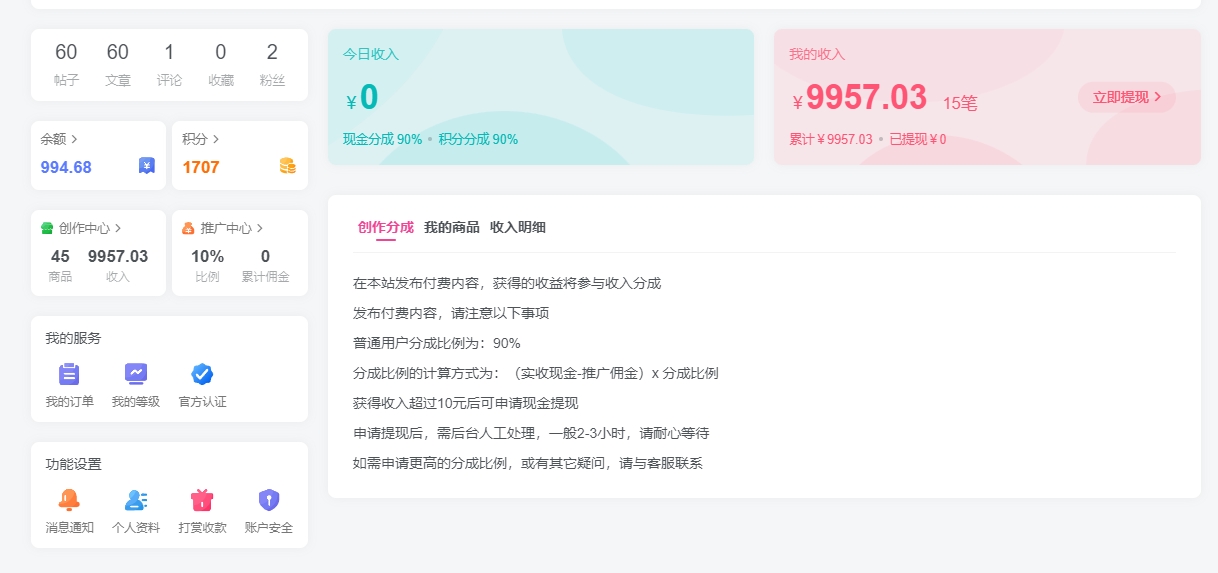Switch to the 我的商品 tab
Viewport: 1218px width, 573px height.
pos(451,227)
